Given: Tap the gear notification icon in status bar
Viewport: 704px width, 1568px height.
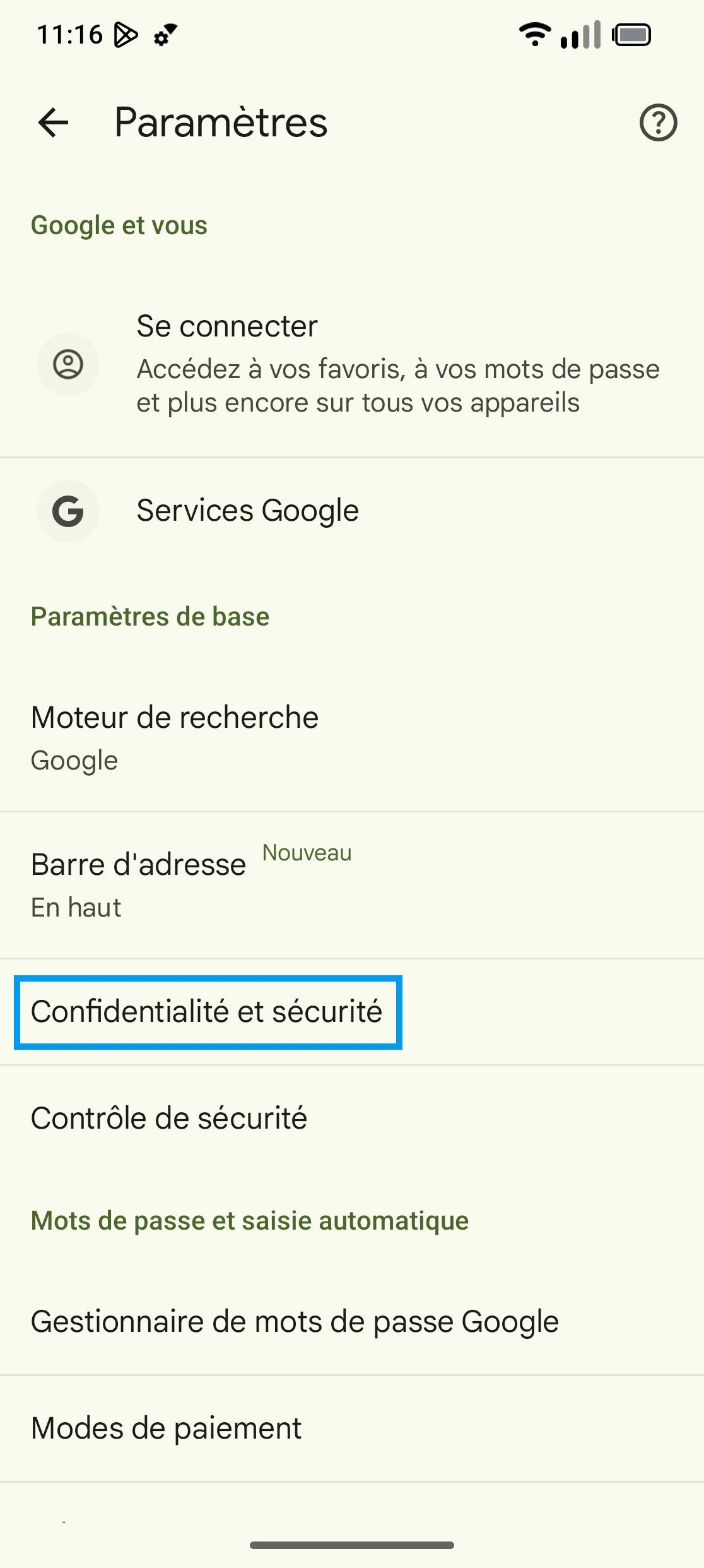Looking at the screenshot, I should click(x=165, y=35).
